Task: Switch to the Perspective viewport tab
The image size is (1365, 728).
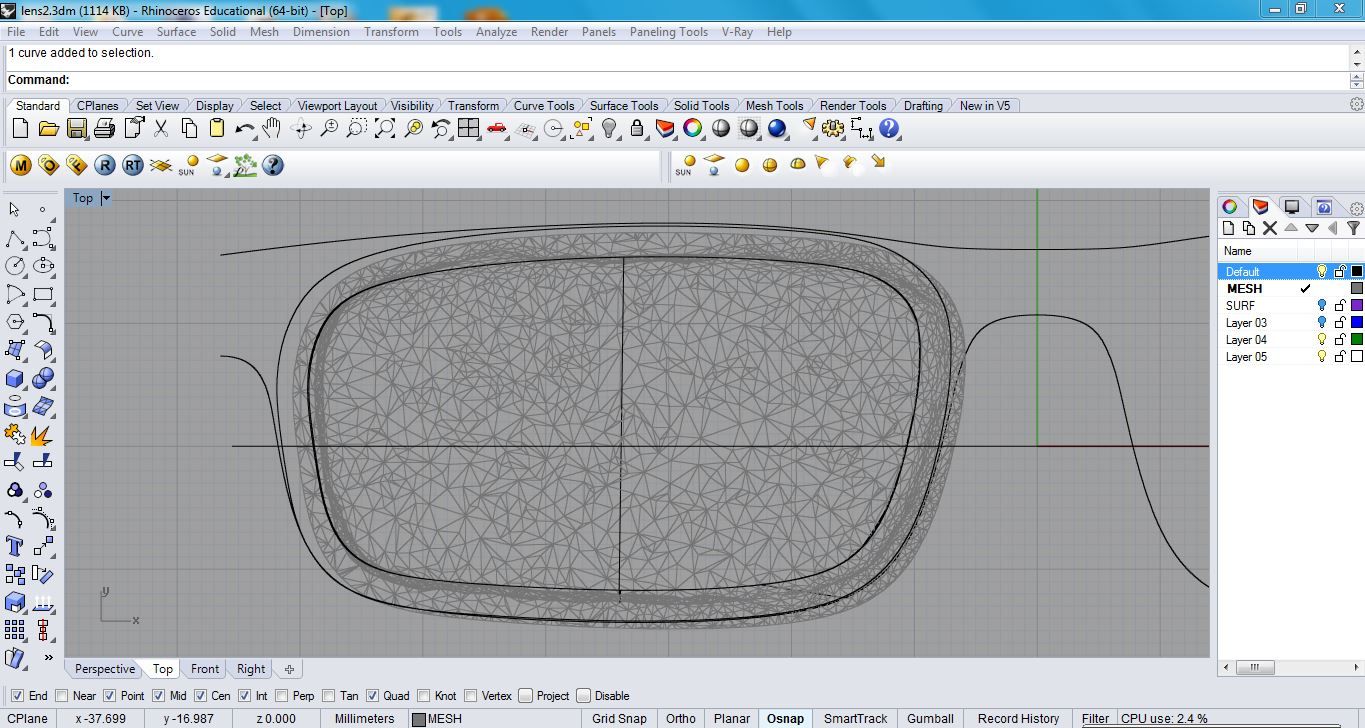Action: pos(103,668)
